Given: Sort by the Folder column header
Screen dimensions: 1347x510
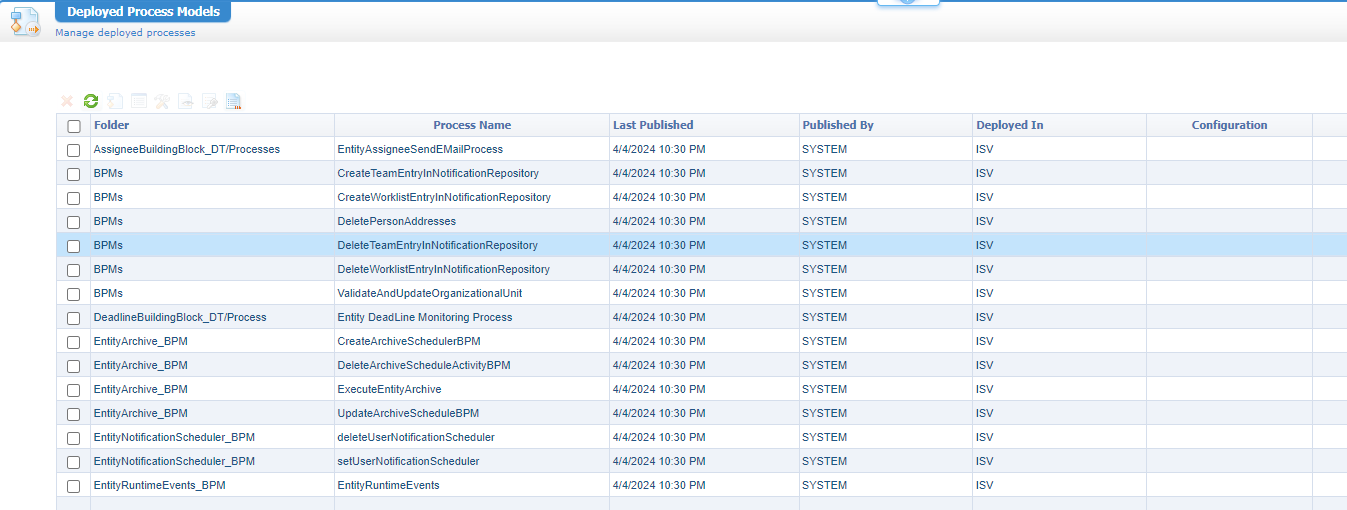Looking at the screenshot, I should tap(111, 125).
